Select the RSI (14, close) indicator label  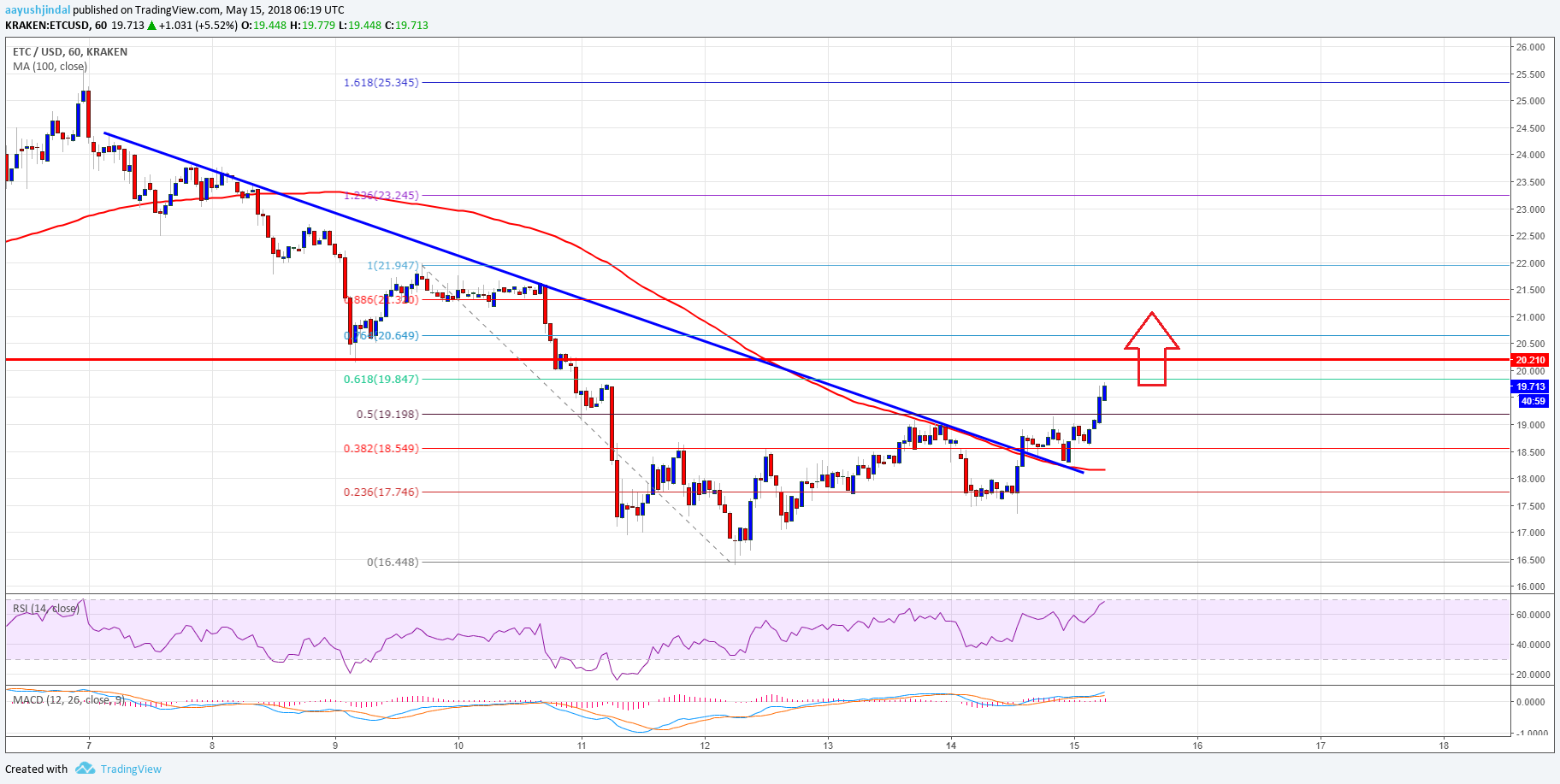click(46, 609)
